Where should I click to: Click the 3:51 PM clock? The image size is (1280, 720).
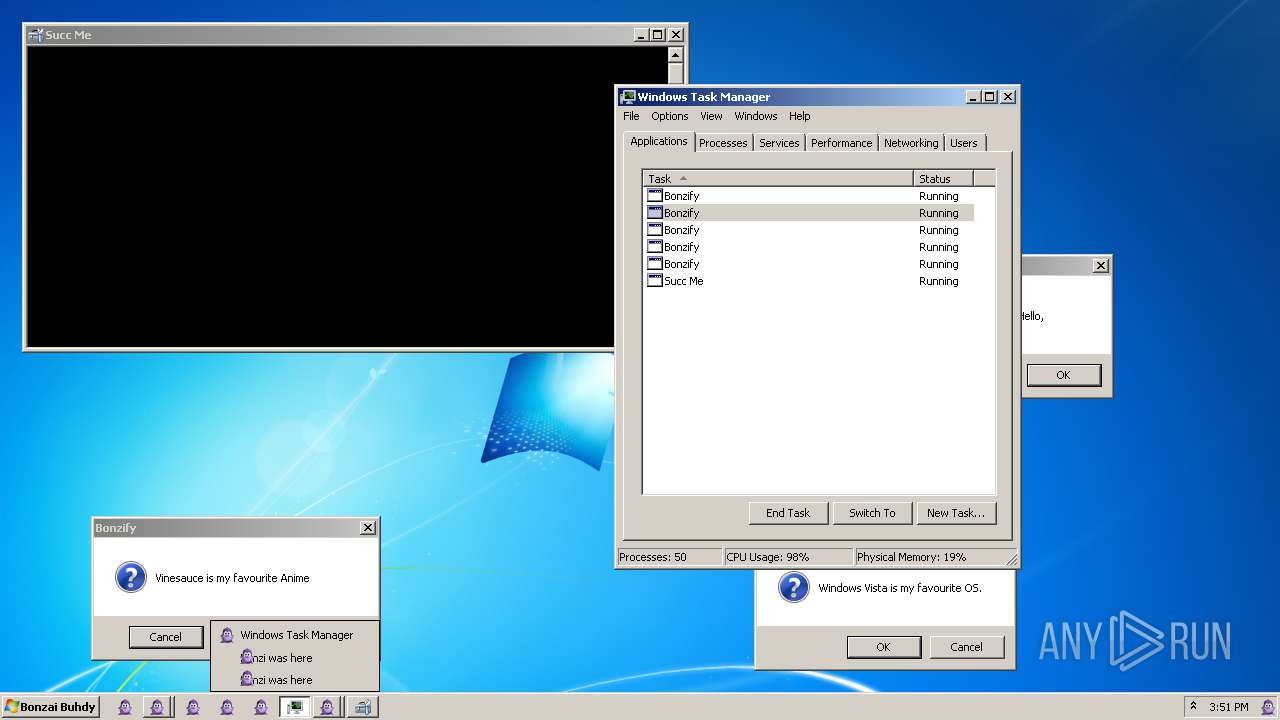coord(1229,707)
